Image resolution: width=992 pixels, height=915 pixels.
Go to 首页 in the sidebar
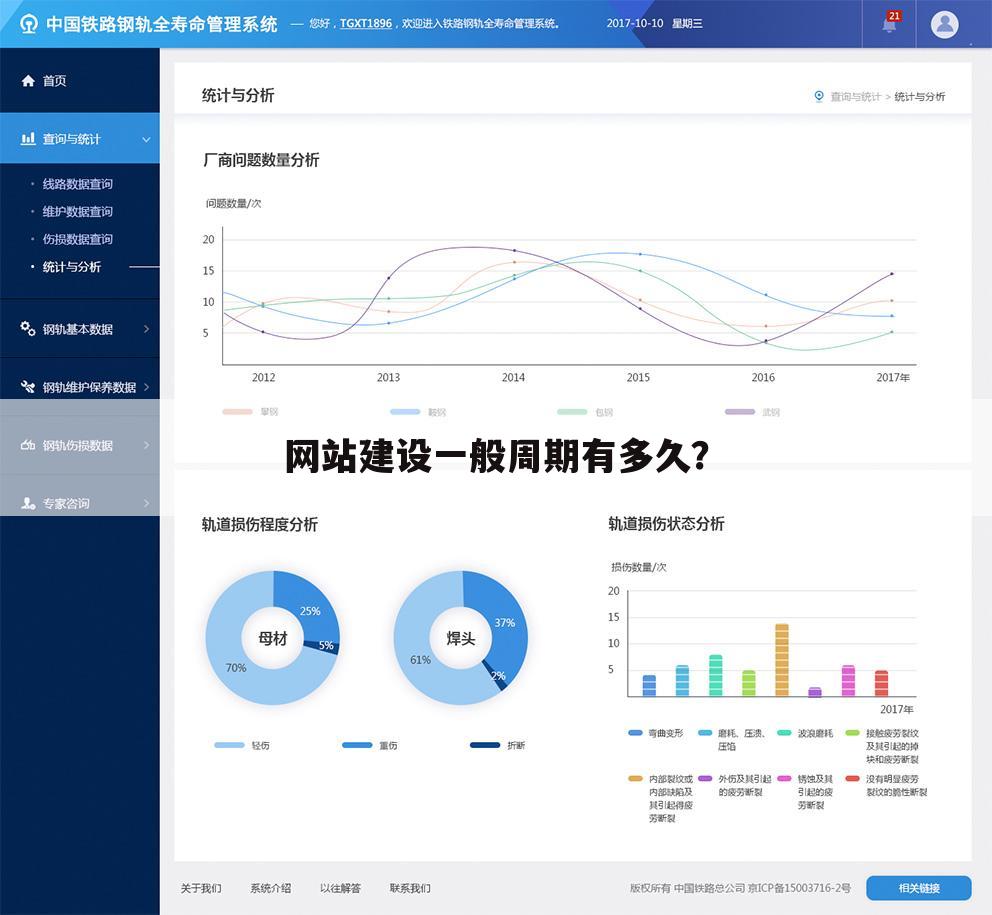pyautogui.click(x=54, y=81)
